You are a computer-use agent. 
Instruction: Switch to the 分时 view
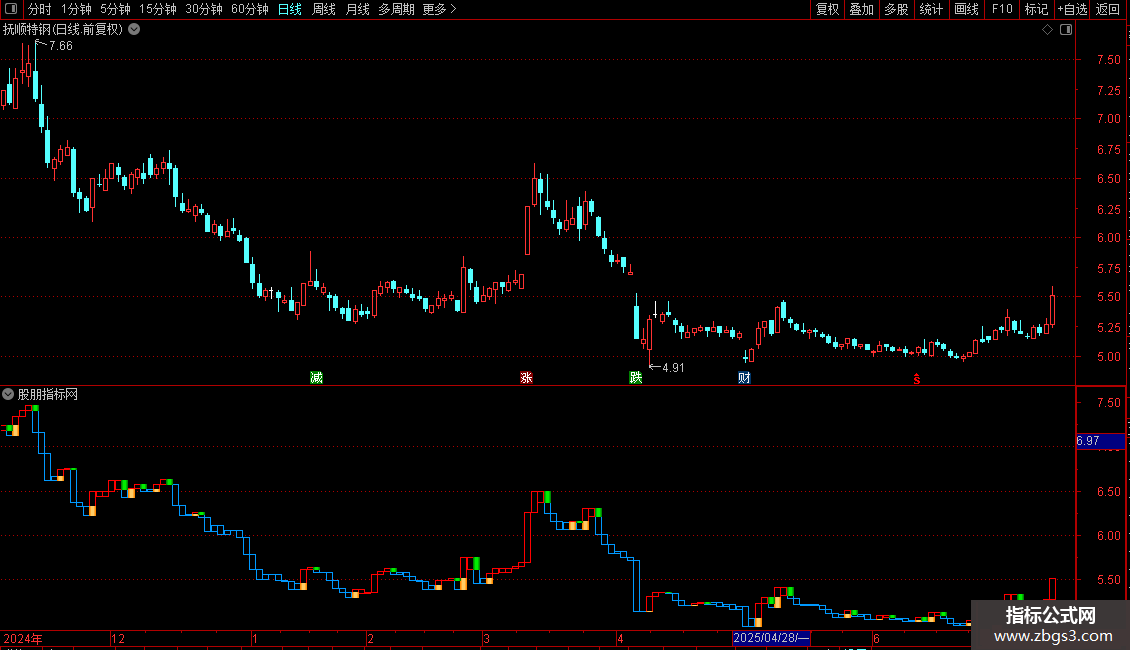tap(40, 9)
